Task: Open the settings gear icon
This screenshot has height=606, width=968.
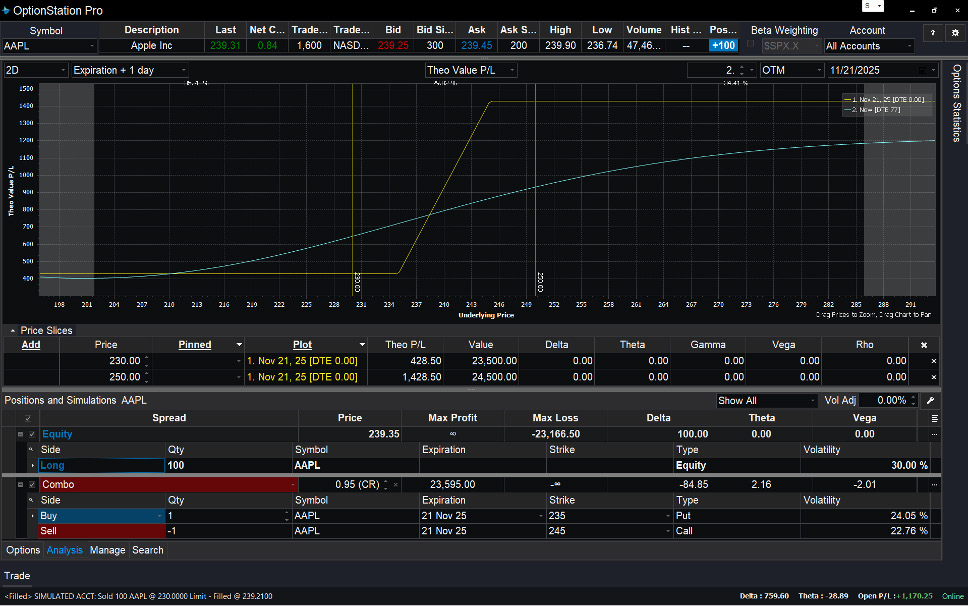Action: coord(955,33)
